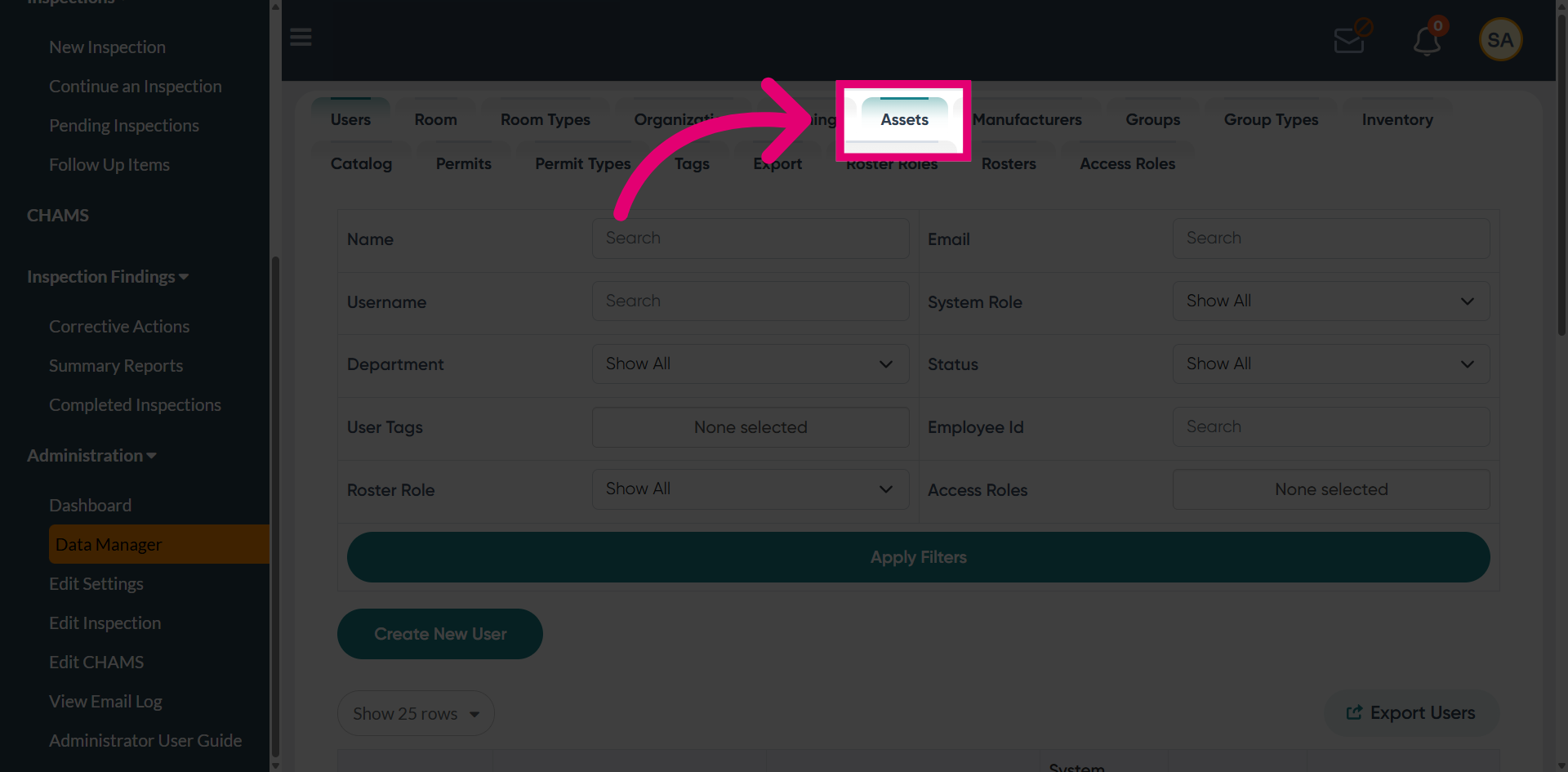Open the User Tags multi-select
Viewport: 1568px width, 772px height.
click(x=751, y=427)
